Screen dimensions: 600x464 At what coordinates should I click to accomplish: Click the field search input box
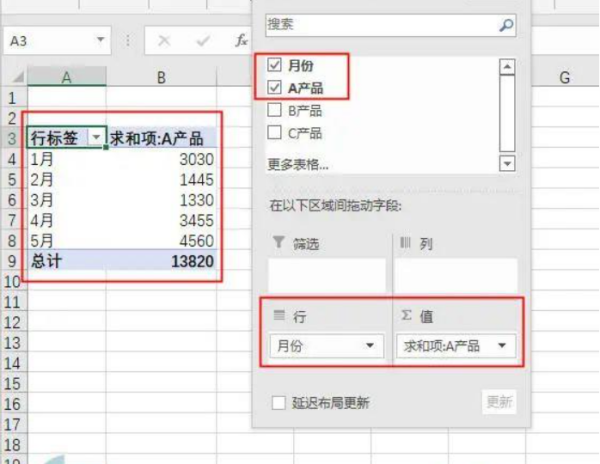coord(391,25)
